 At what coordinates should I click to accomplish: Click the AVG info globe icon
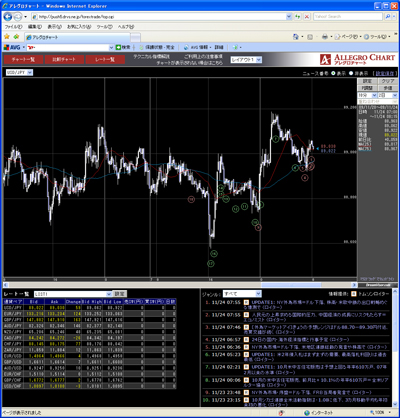186,47
